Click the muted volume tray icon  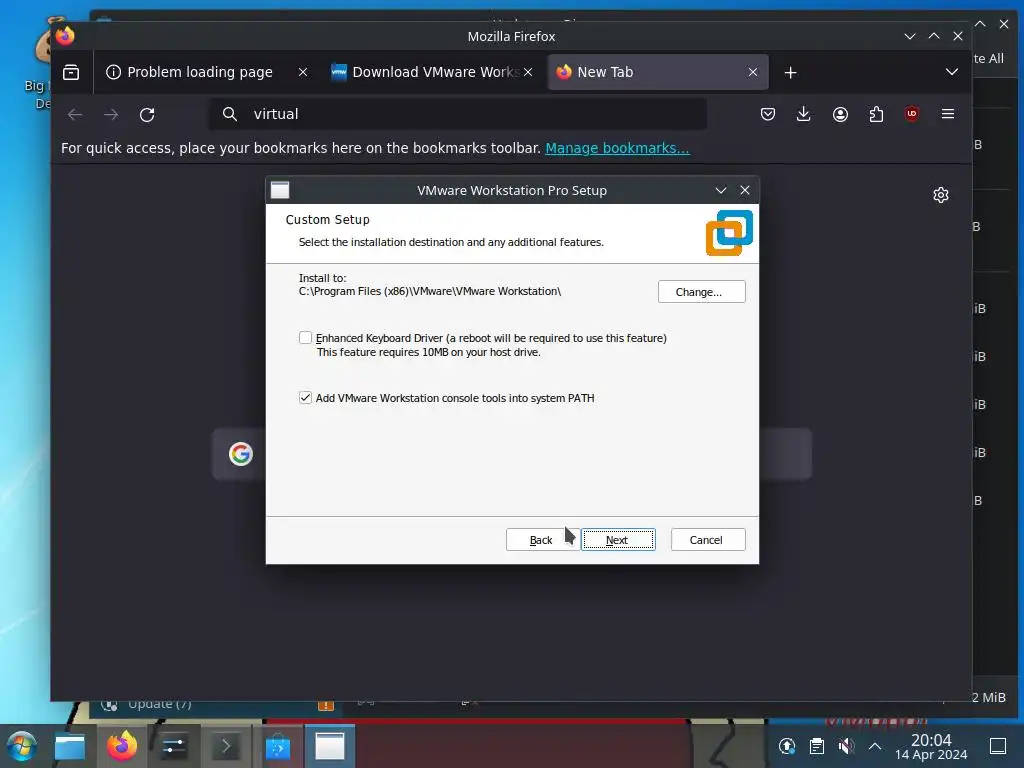click(846, 746)
